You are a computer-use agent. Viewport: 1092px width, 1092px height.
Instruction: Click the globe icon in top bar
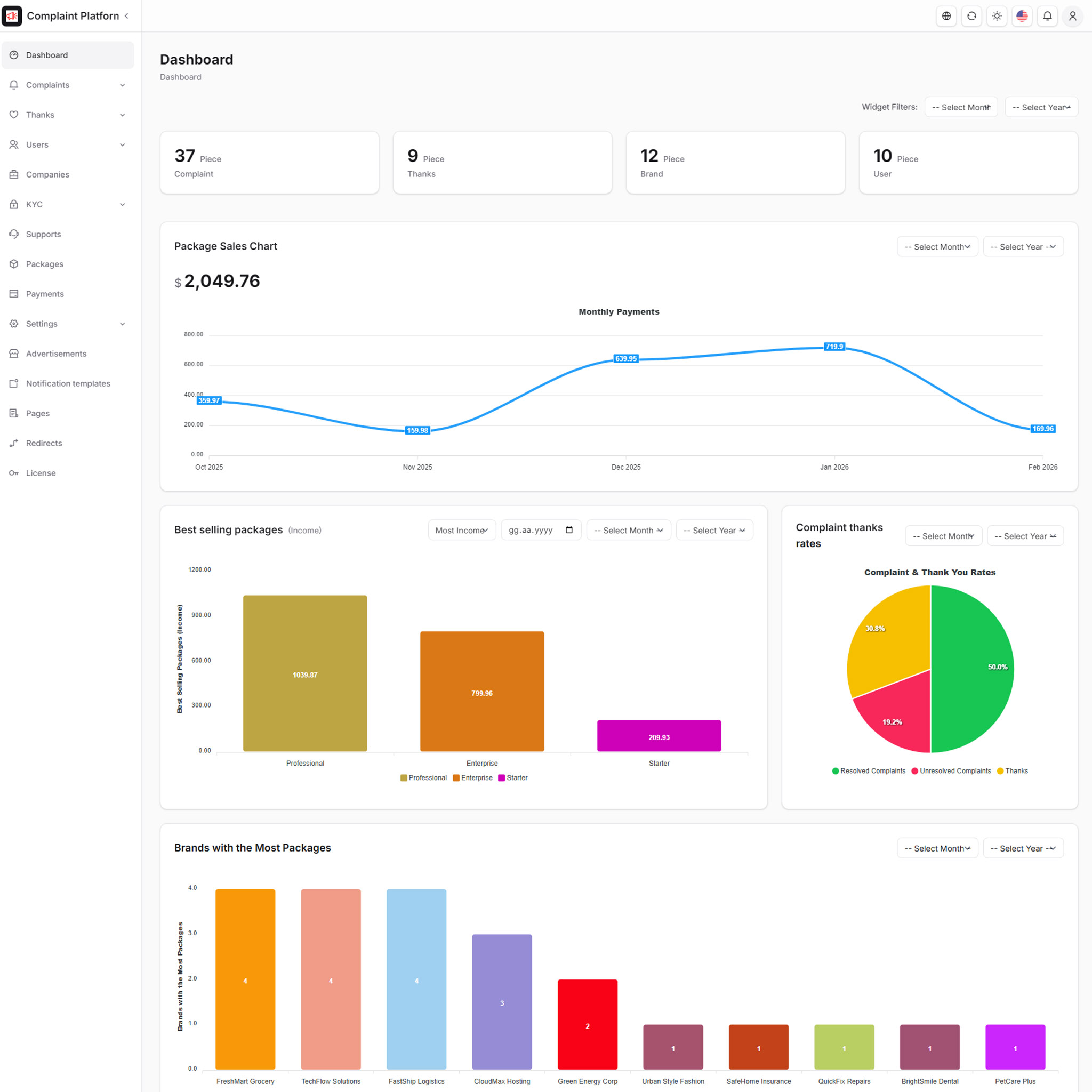pyautogui.click(x=946, y=16)
